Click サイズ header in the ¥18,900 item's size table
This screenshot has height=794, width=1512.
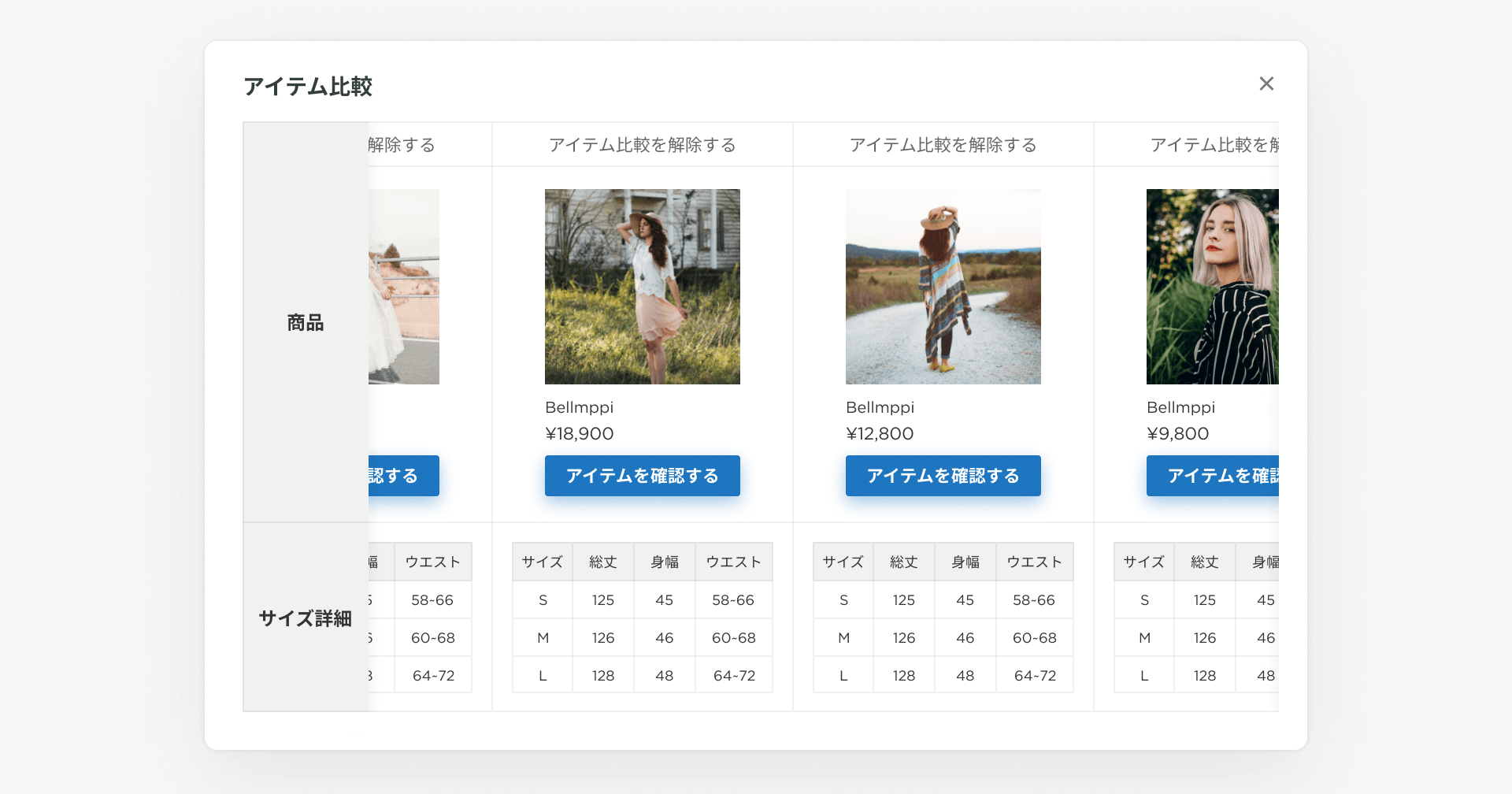tap(543, 562)
